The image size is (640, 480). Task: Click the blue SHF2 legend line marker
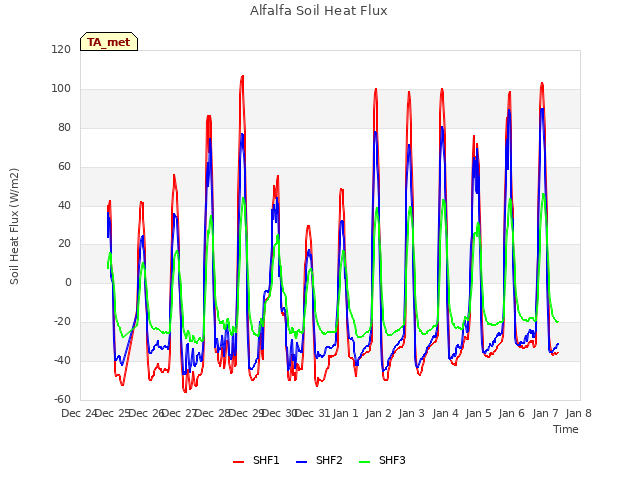pos(301,462)
